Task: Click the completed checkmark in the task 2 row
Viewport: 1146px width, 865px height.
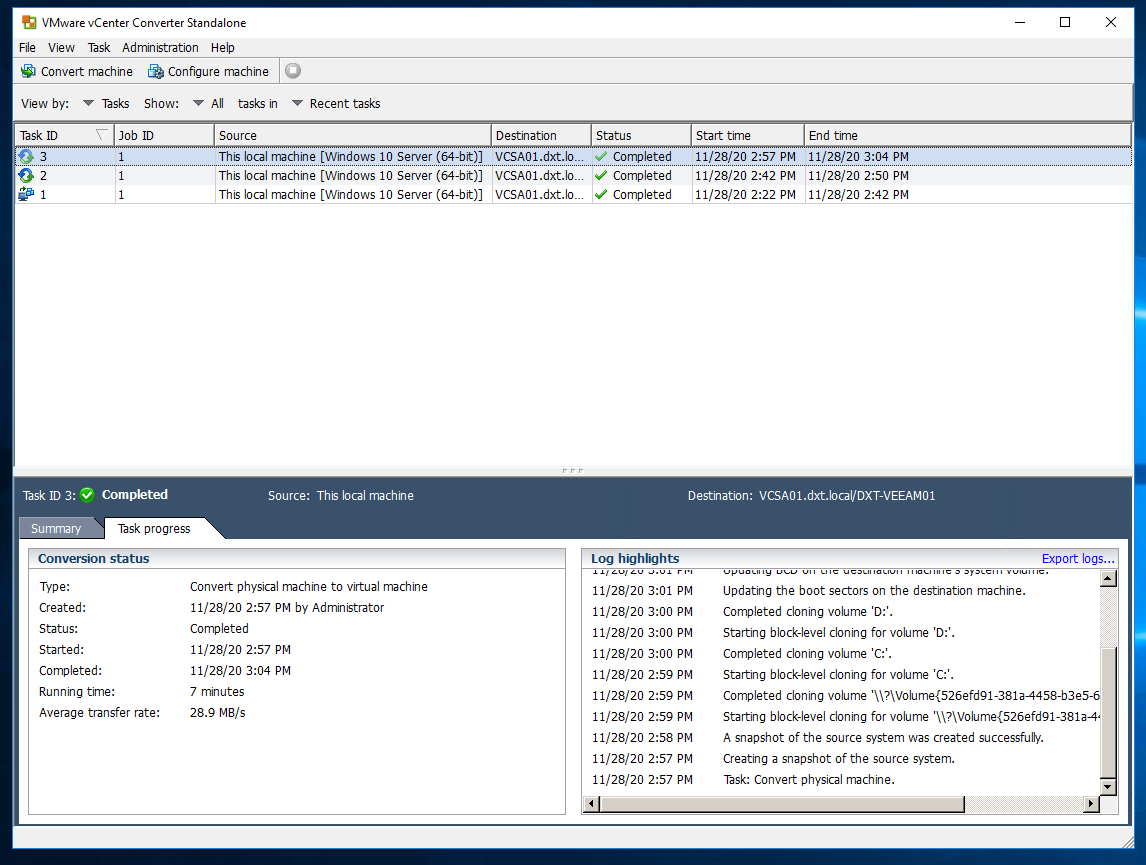Action: pos(602,175)
